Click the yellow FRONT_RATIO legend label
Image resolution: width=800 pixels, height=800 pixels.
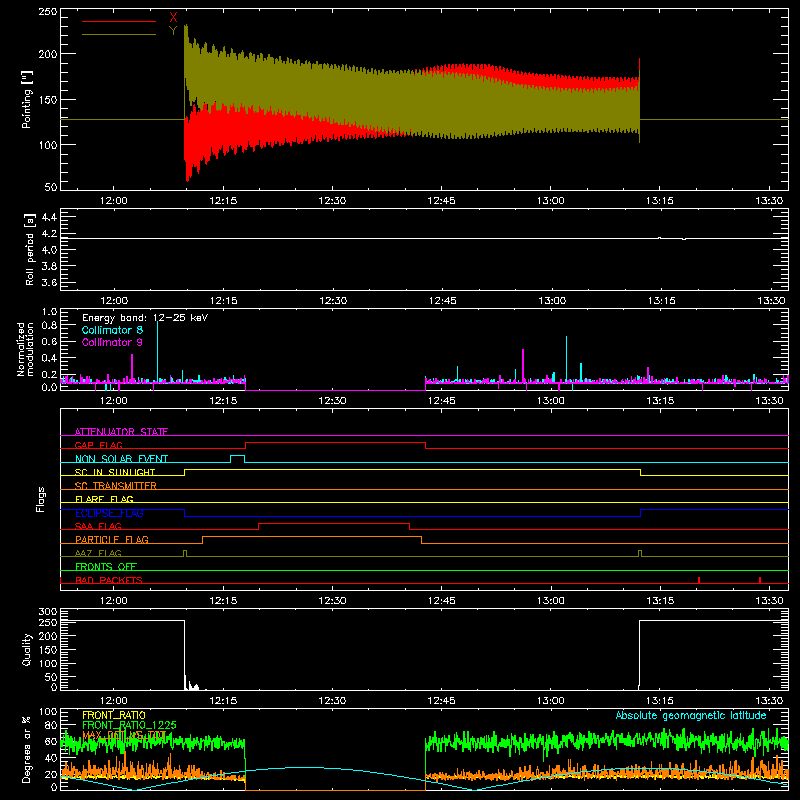114,715
